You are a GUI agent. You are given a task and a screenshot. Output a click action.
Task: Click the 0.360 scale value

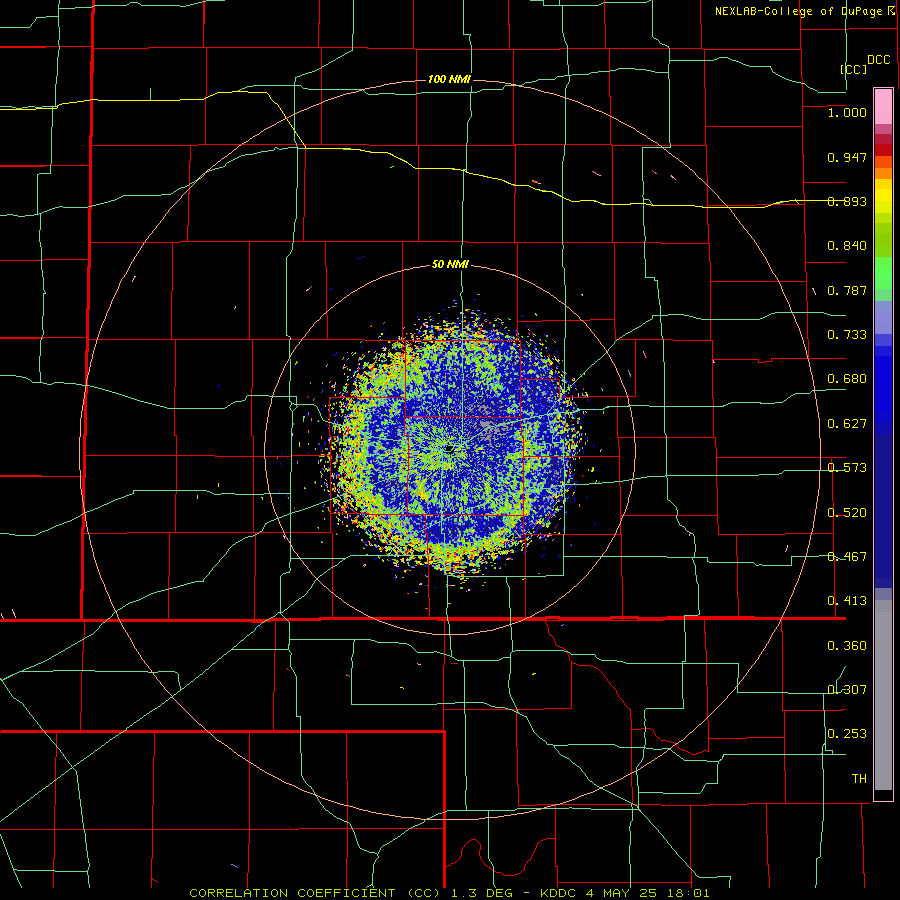847,646
